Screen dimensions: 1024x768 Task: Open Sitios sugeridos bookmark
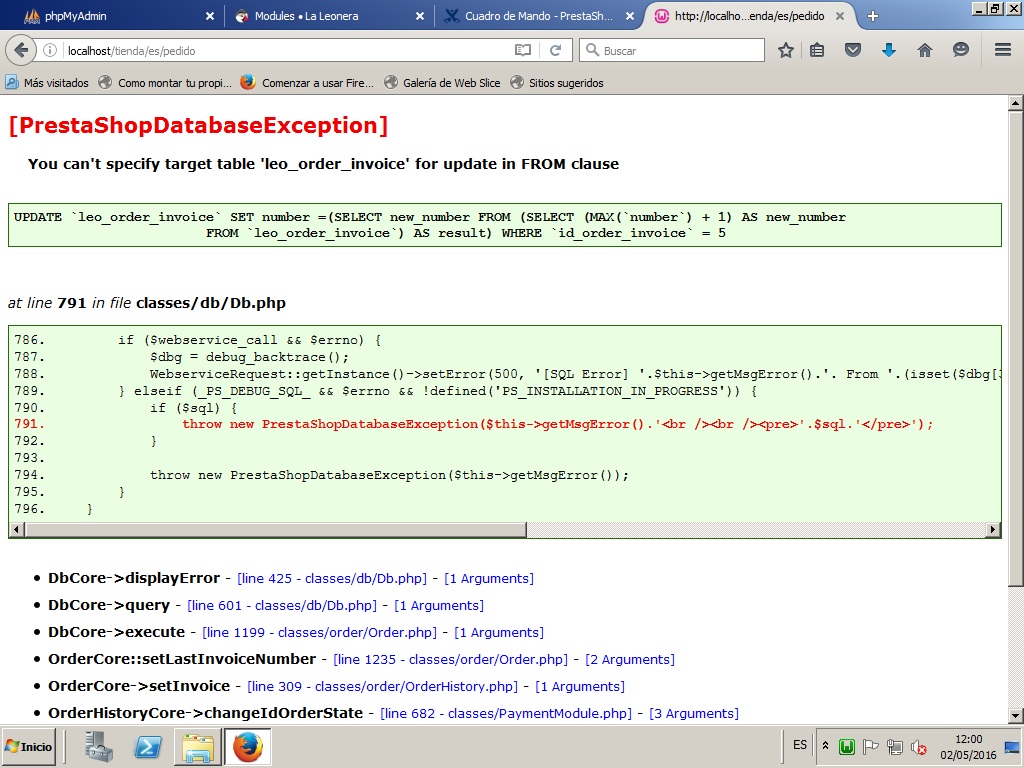(x=557, y=83)
